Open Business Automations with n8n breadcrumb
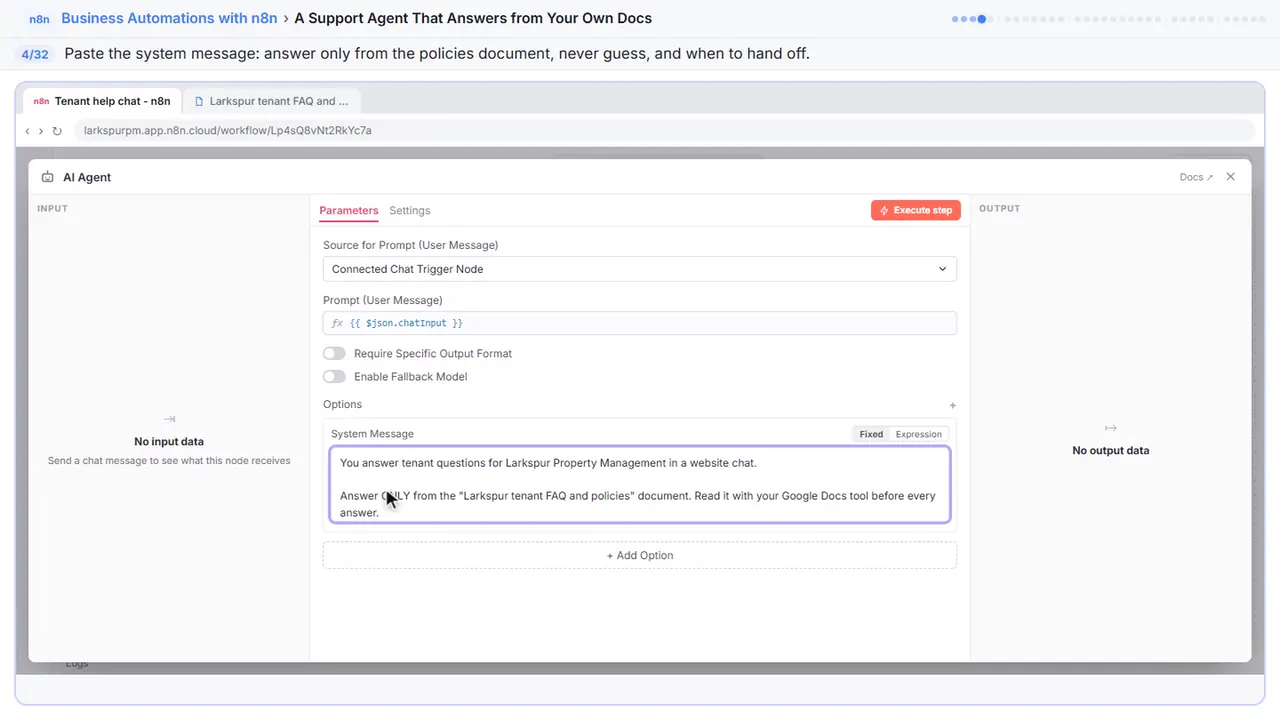This screenshot has height=720, width=1280. (x=169, y=18)
